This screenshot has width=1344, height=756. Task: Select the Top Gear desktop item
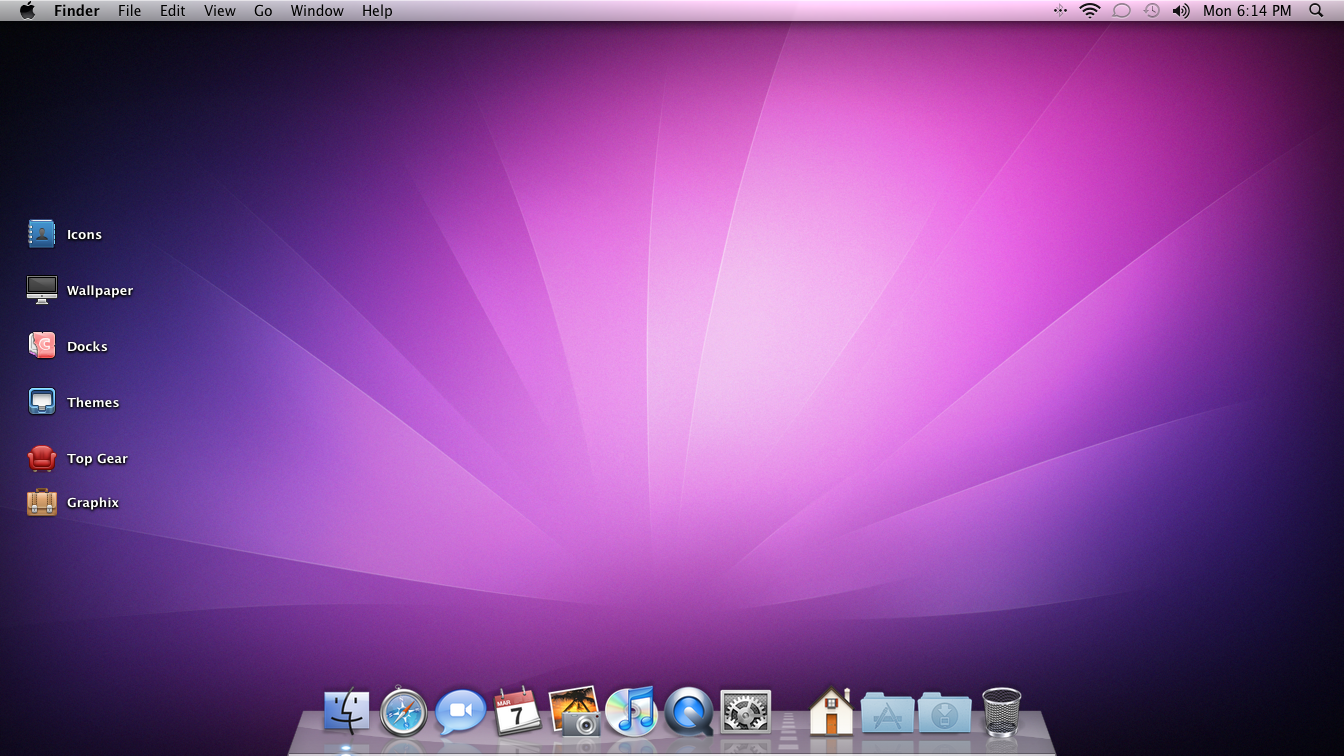click(78, 458)
